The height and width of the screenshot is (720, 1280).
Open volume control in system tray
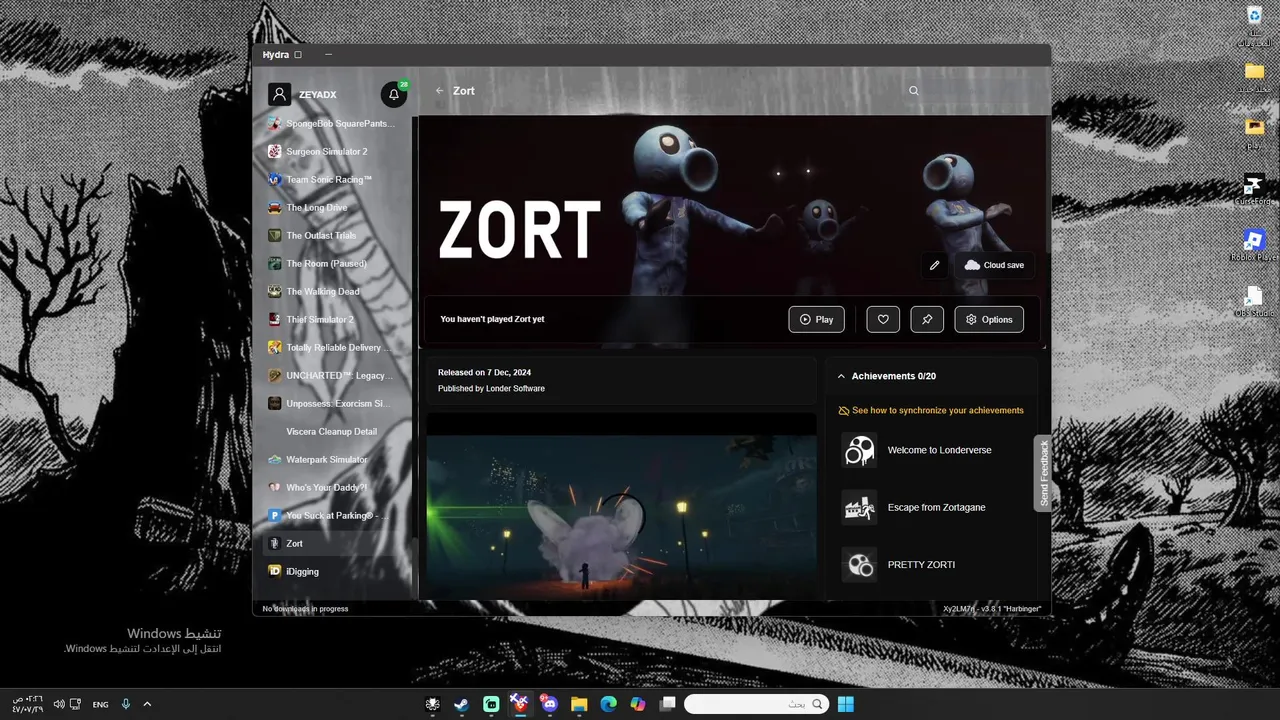(x=58, y=704)
